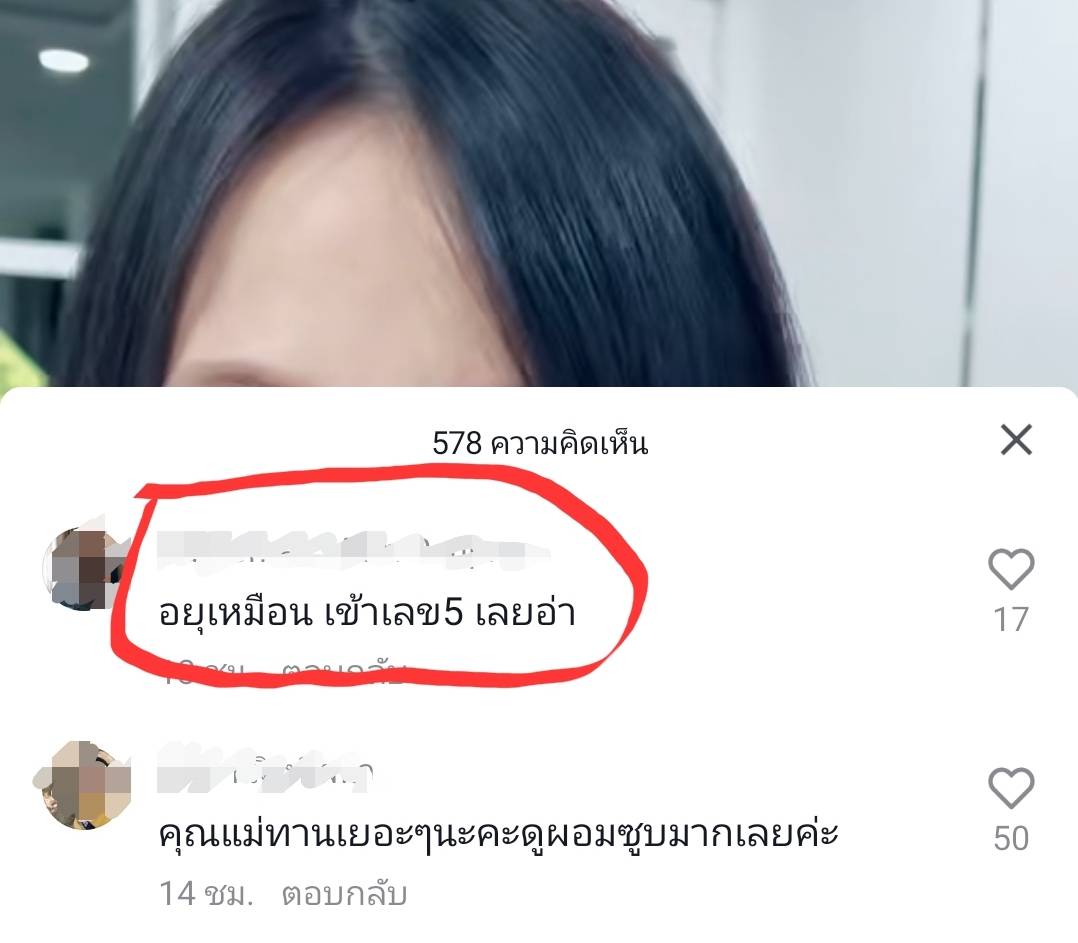Open the blurred username above the circled comment

coord(353,551)
